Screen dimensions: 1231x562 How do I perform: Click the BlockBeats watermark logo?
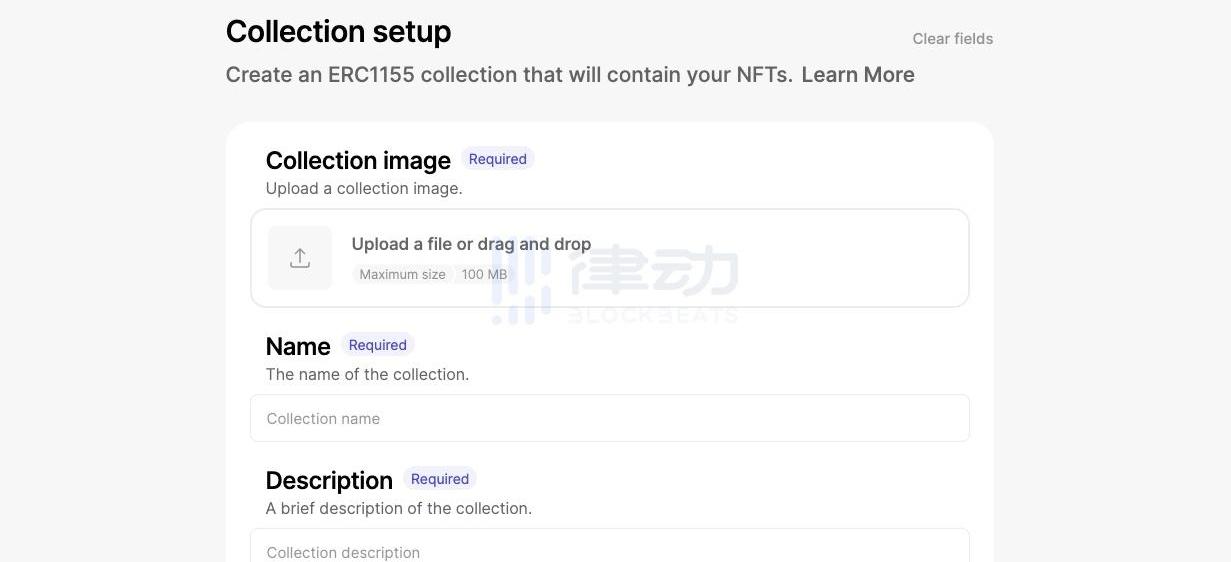[x=615, y=283]
